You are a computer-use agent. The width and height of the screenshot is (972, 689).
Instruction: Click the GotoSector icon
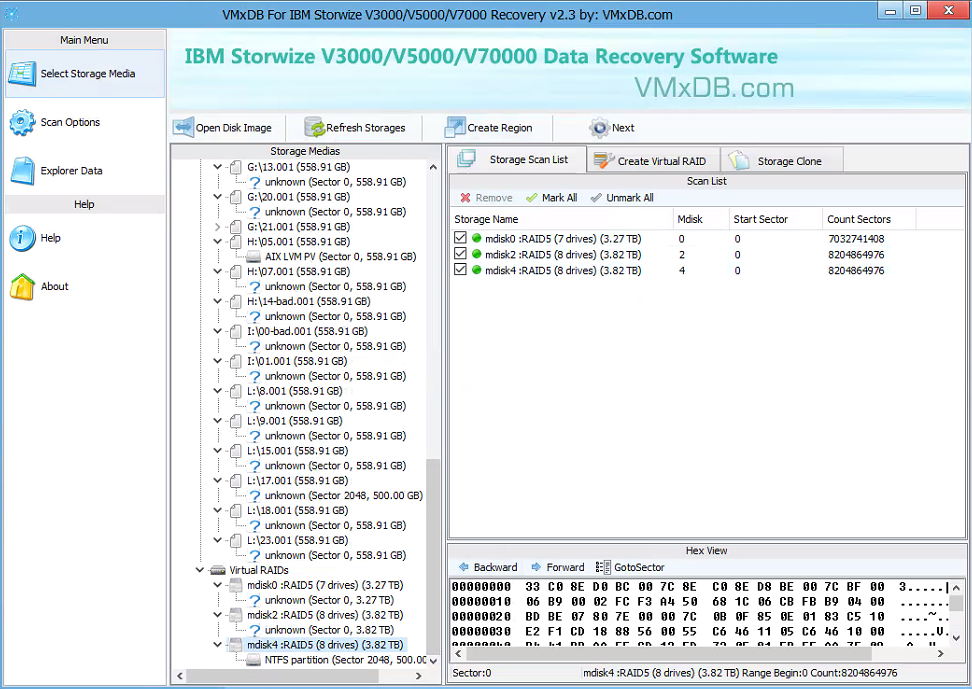tap(603, 567)
